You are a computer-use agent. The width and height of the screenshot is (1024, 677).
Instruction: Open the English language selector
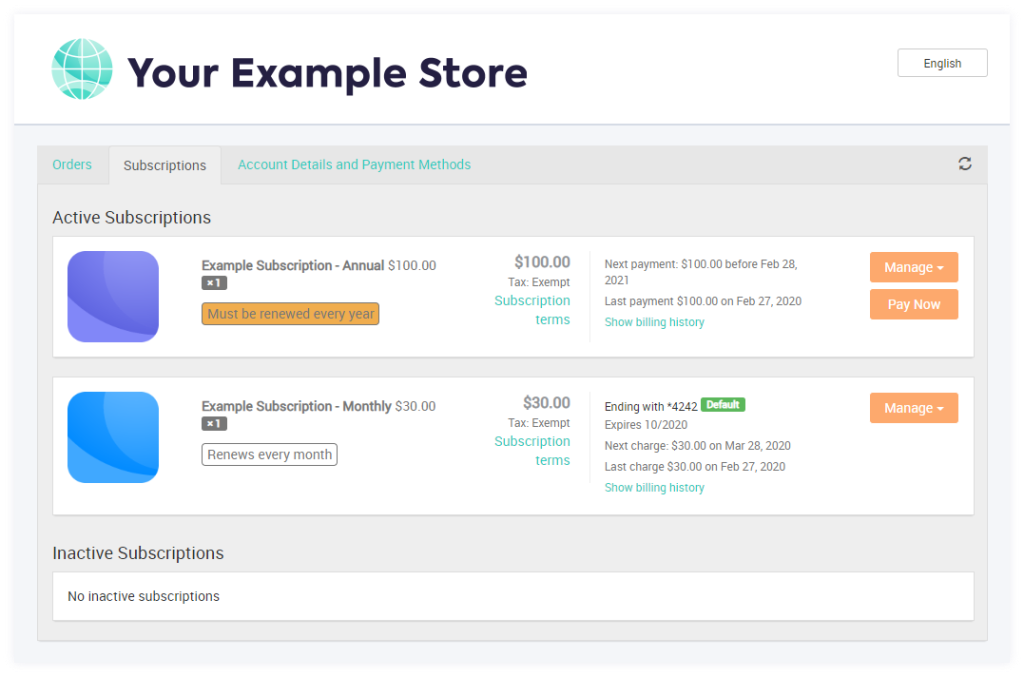pos(941,62)
